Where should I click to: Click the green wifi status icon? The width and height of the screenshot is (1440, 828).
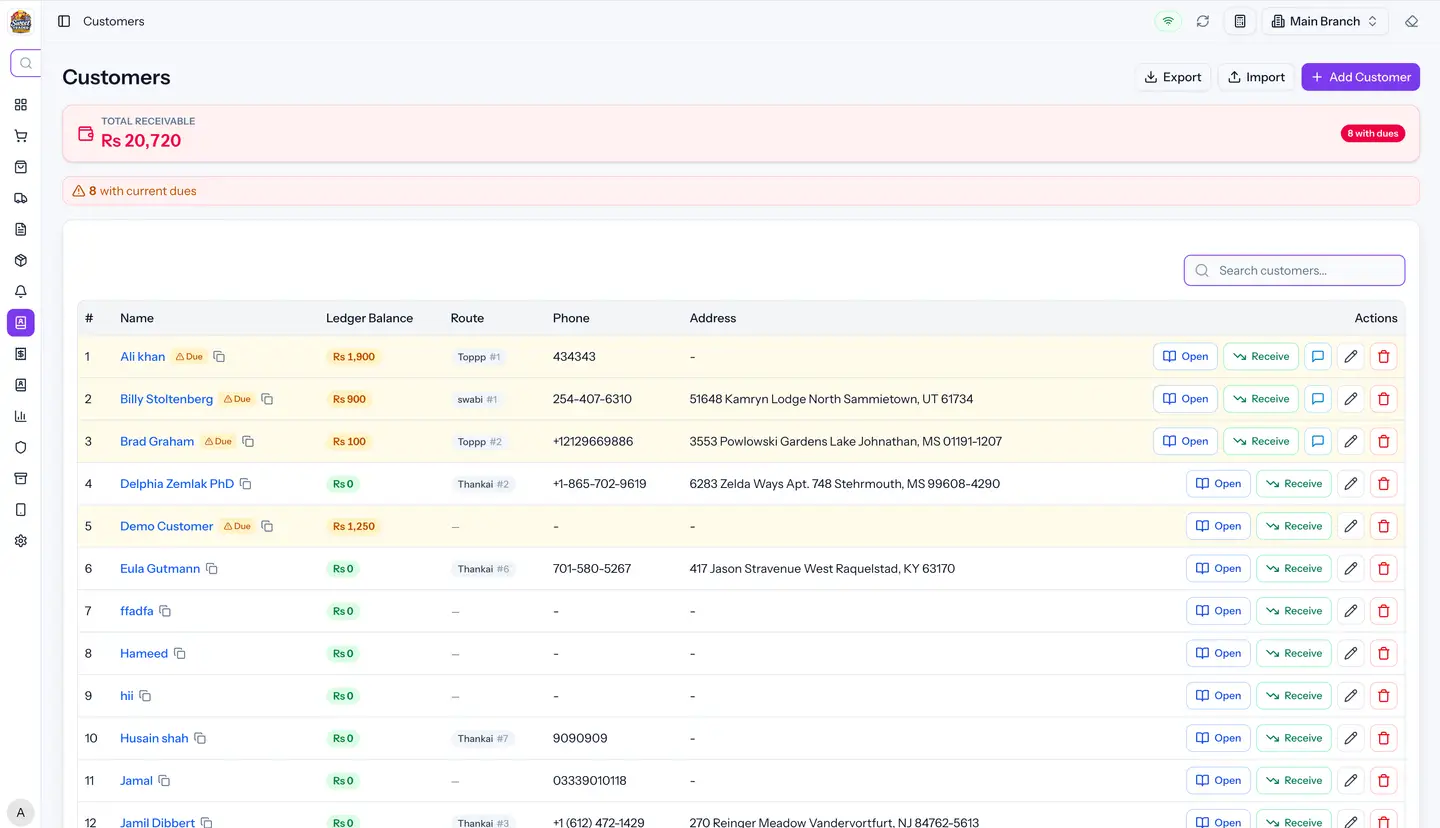[x=1168, y=21]
